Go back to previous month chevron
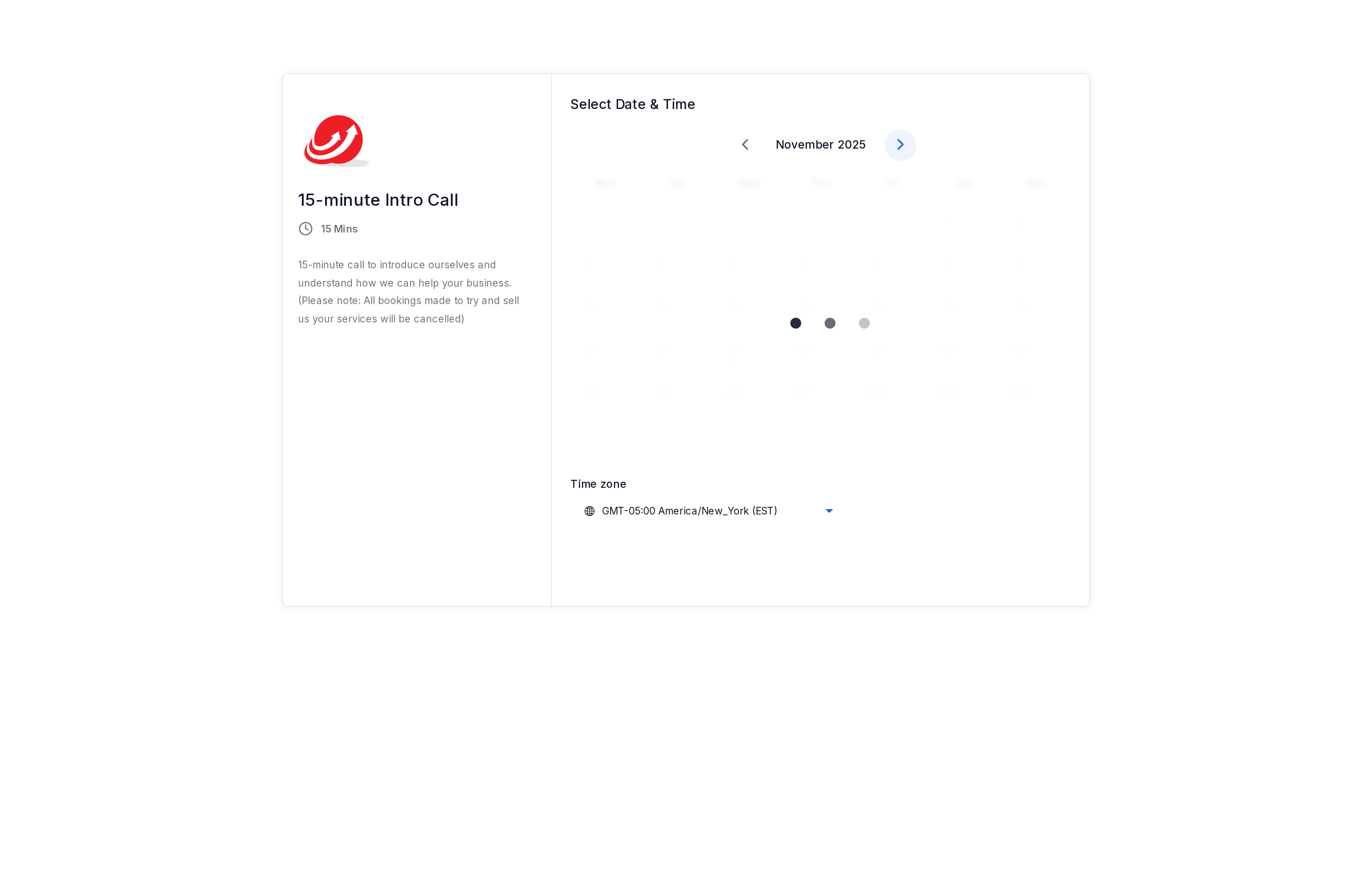Image resolution: width=1372 pixels, height=891 pixels. pos(745,145)
